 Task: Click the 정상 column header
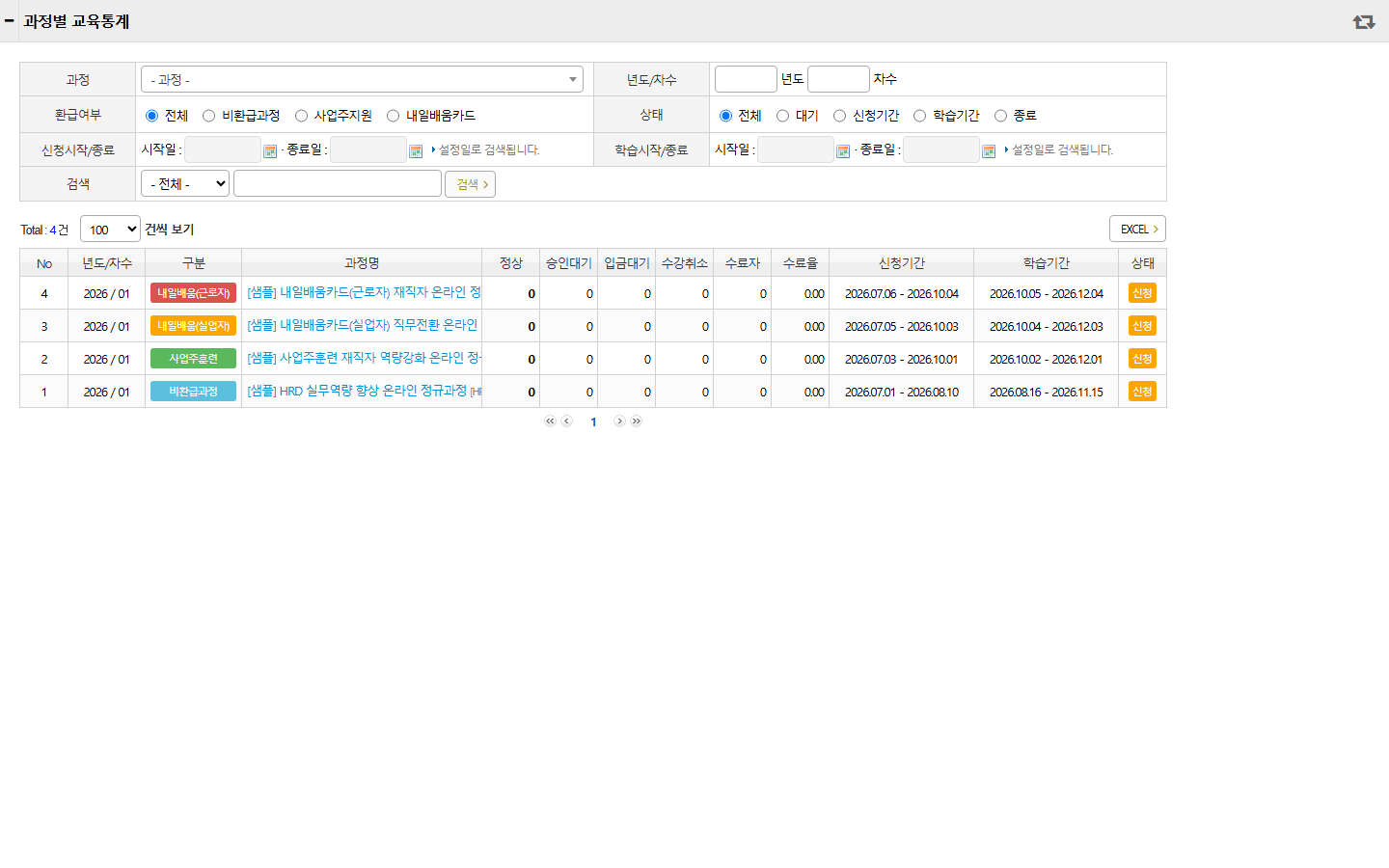[511, 263]
